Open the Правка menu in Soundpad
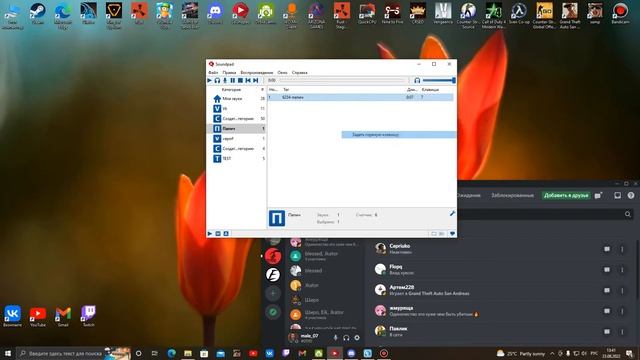Image resolution: width=640 pixels, height=360 pixels. click(229, 72)
